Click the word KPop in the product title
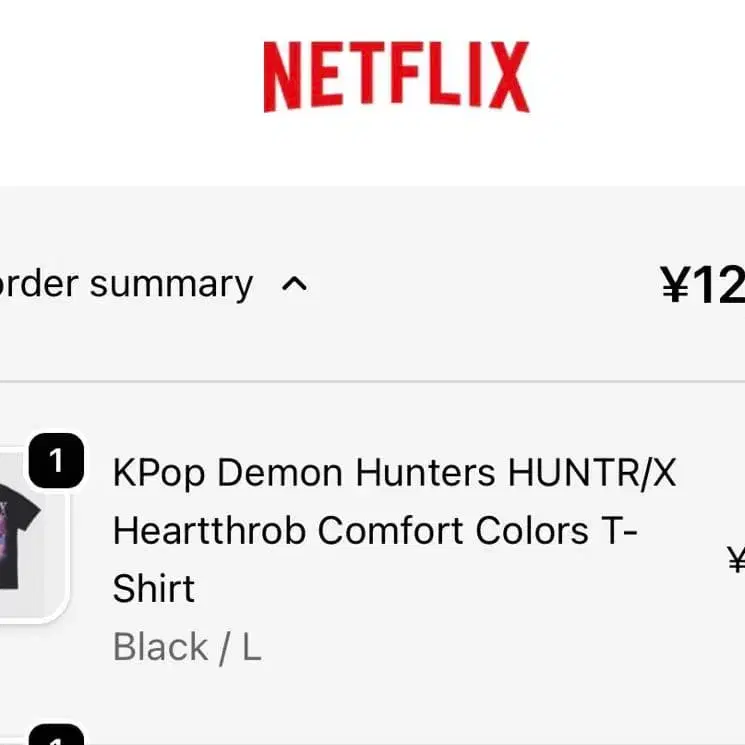The height and width of the screenshot is (745, 745). point(160,472)
